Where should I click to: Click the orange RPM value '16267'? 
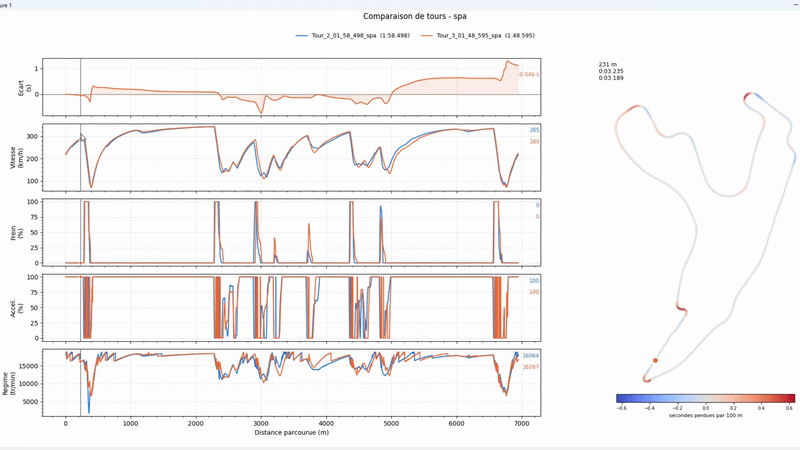(531, 367)
